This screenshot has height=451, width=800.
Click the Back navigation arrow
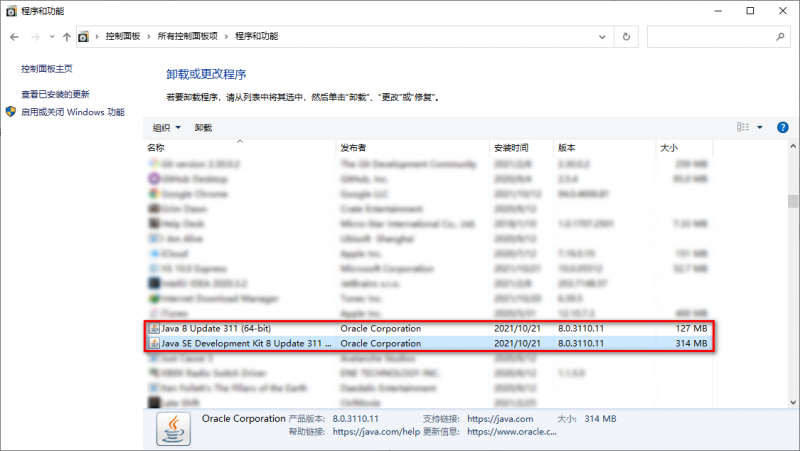14,37
